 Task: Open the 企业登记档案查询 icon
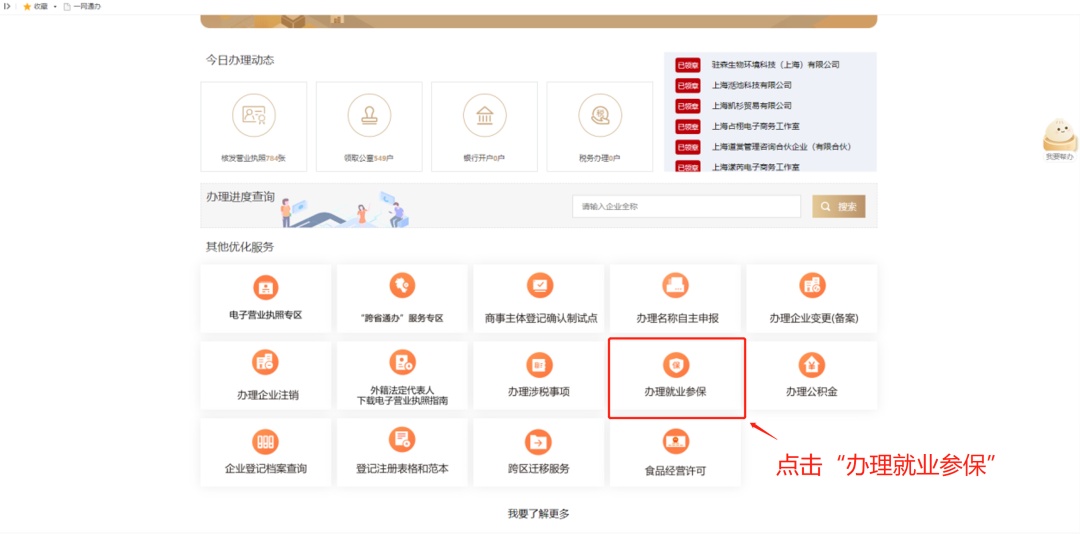pyautogui.click(x=265, y=441)
